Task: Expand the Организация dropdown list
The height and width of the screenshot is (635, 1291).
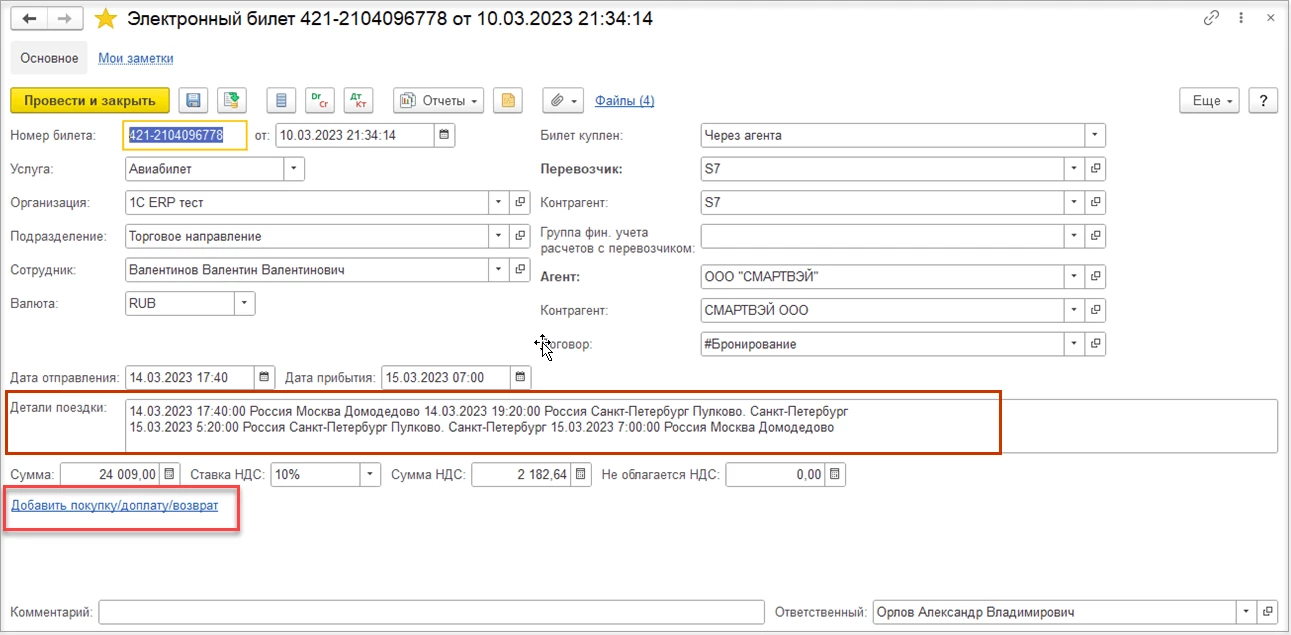Action: pyautogui.click(x=500, y=202)
